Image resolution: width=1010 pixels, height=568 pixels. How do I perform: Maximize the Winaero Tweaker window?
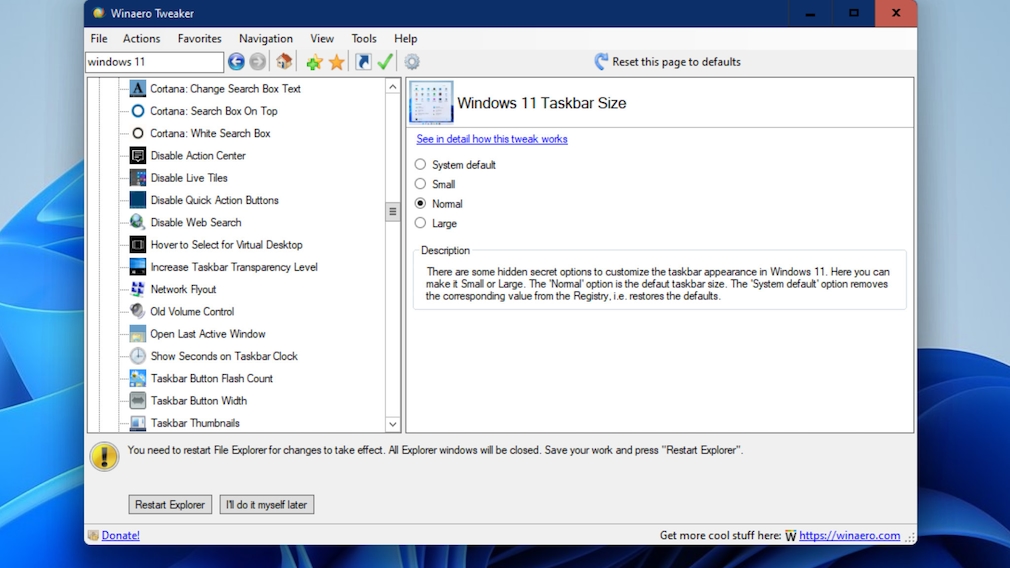pos(853,13)
